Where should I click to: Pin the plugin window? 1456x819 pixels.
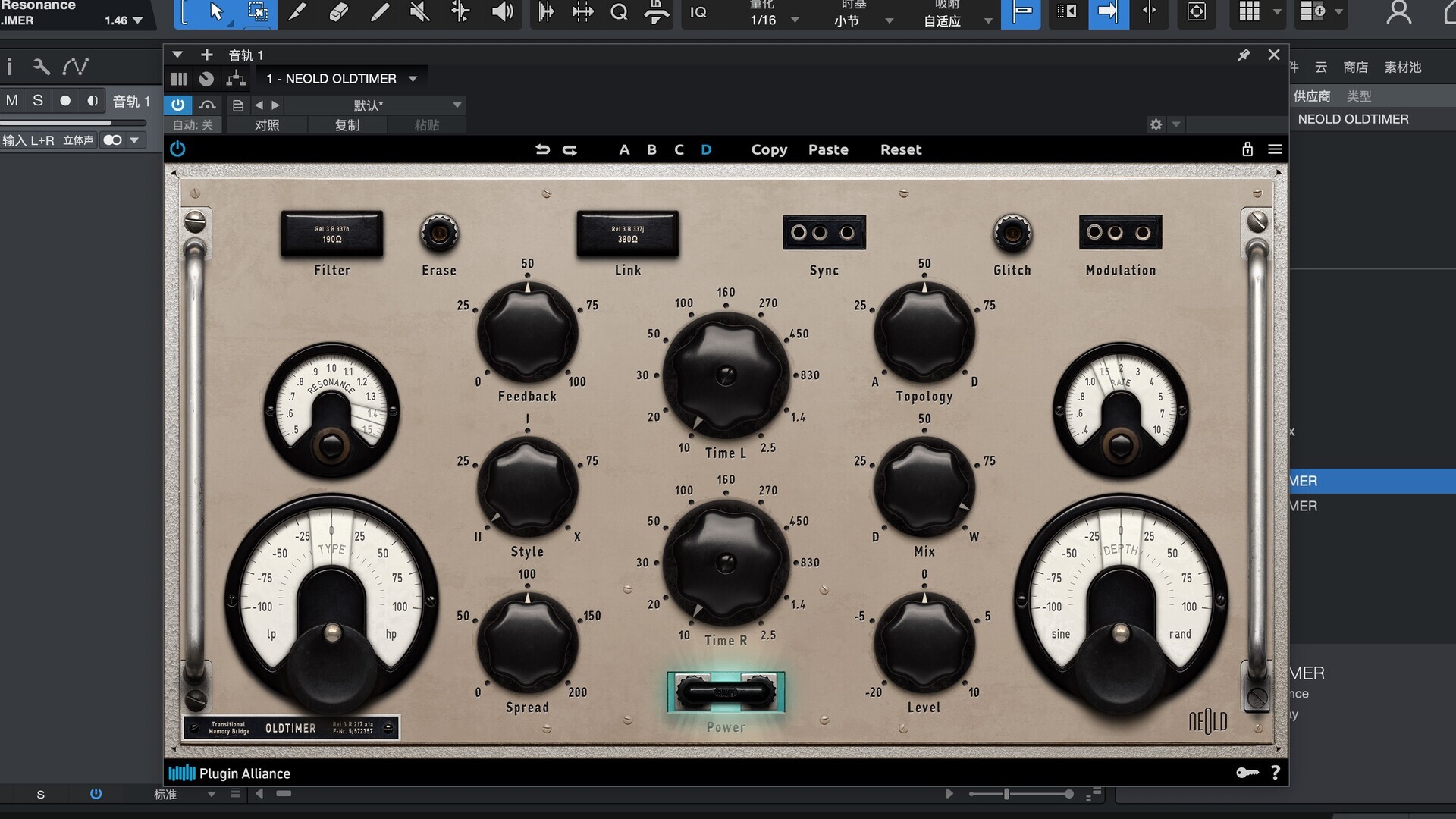[1244, 55]
